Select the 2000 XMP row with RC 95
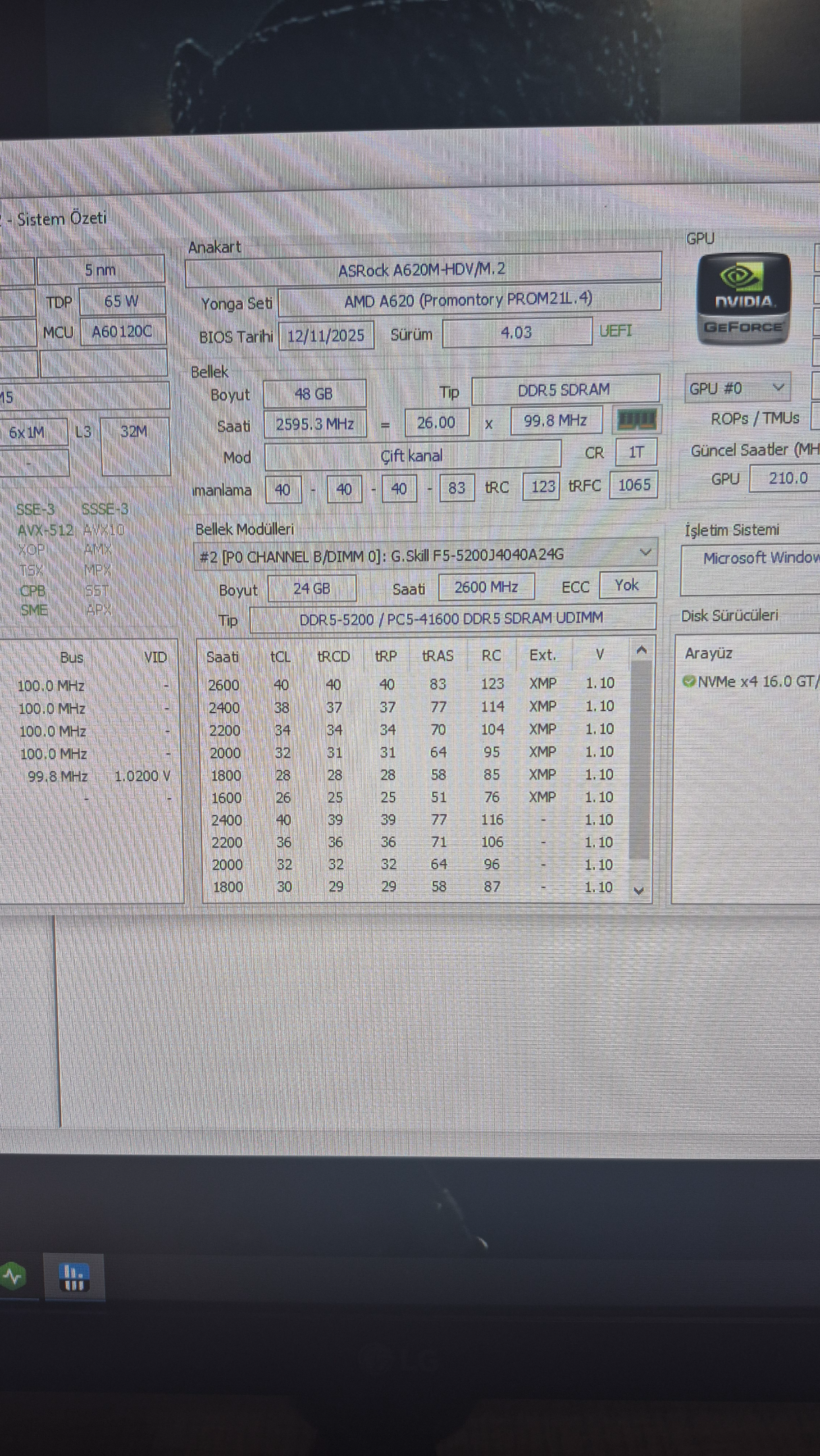Image resolution: width=820 pixels, height=1456 pixels. (415, 752)
